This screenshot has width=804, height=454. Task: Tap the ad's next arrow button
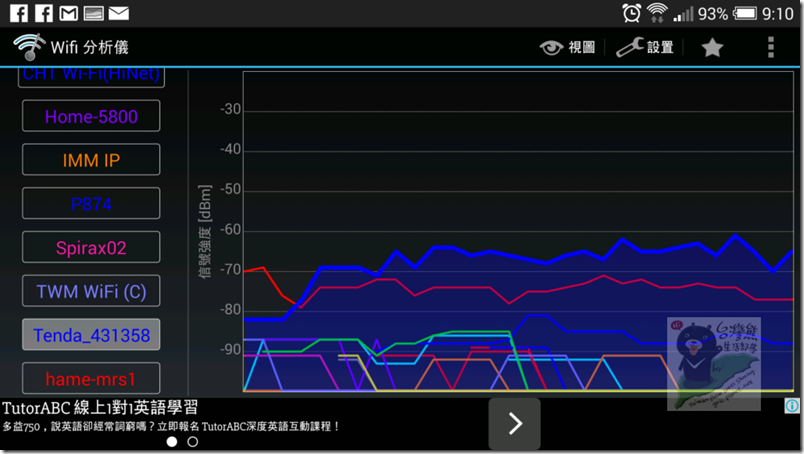point(514,424)
